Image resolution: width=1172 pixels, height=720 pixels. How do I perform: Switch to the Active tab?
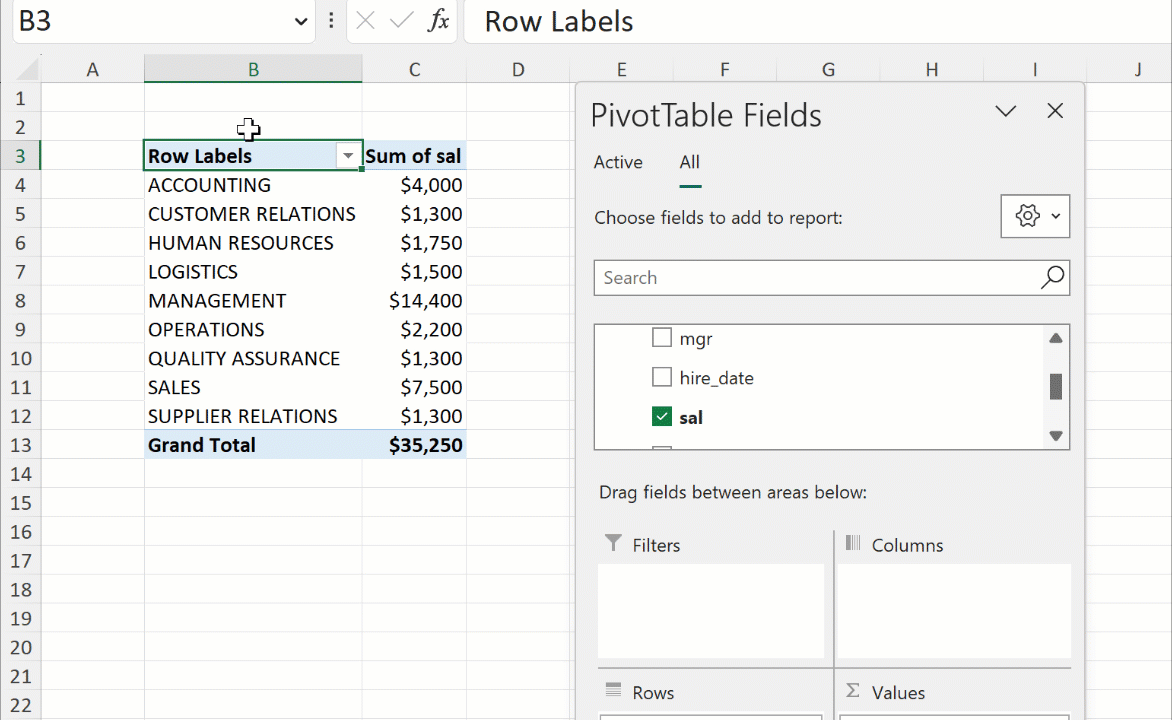click(x=618, y=162)
